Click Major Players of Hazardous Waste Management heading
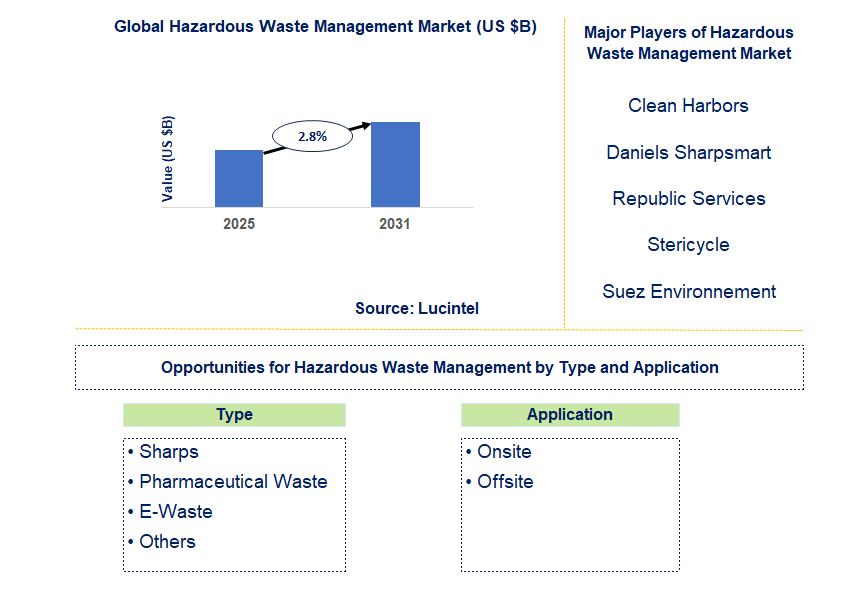Screen dimensions: 868x592 click(x=689, y=43)
